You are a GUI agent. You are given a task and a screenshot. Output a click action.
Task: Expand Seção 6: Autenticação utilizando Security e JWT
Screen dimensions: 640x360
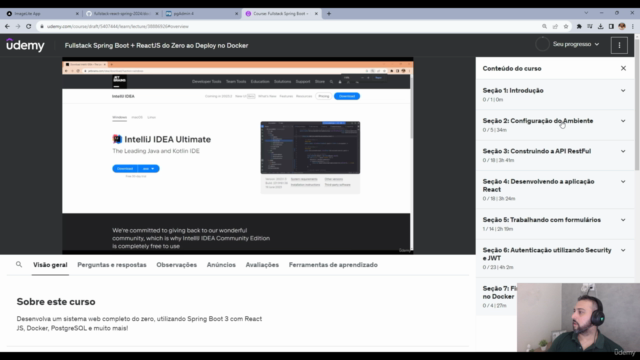point(555,258)
